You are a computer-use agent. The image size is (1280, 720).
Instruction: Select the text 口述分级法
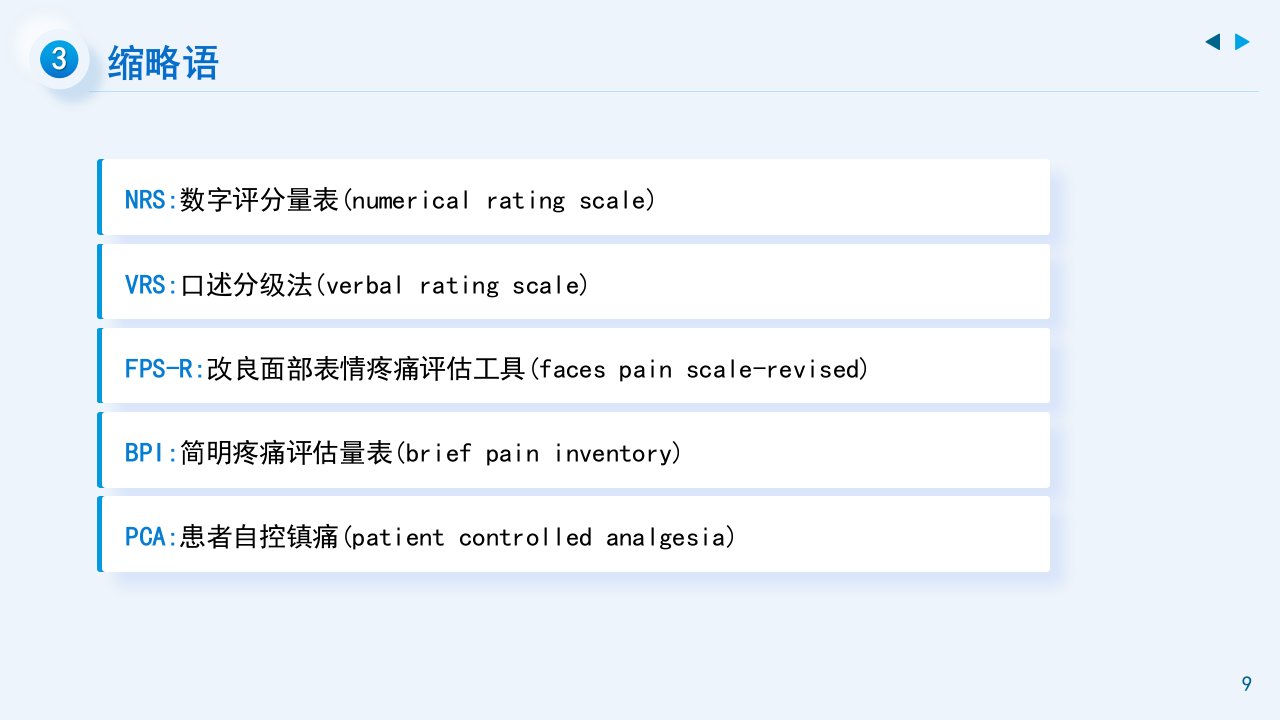(247, 285)
